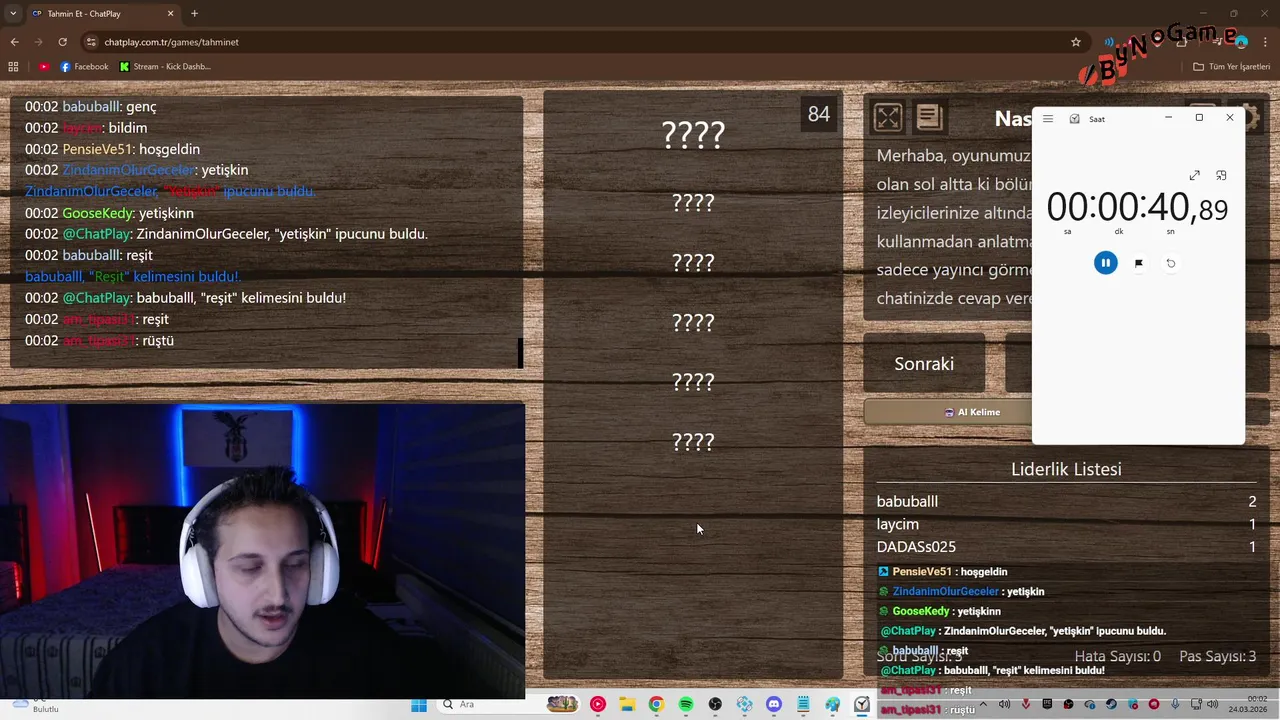This screenshot has width=1280, height=720.
Task: Click the @ChatPlay reşit kelimesini buldu message
Action: tap(185, 298)
